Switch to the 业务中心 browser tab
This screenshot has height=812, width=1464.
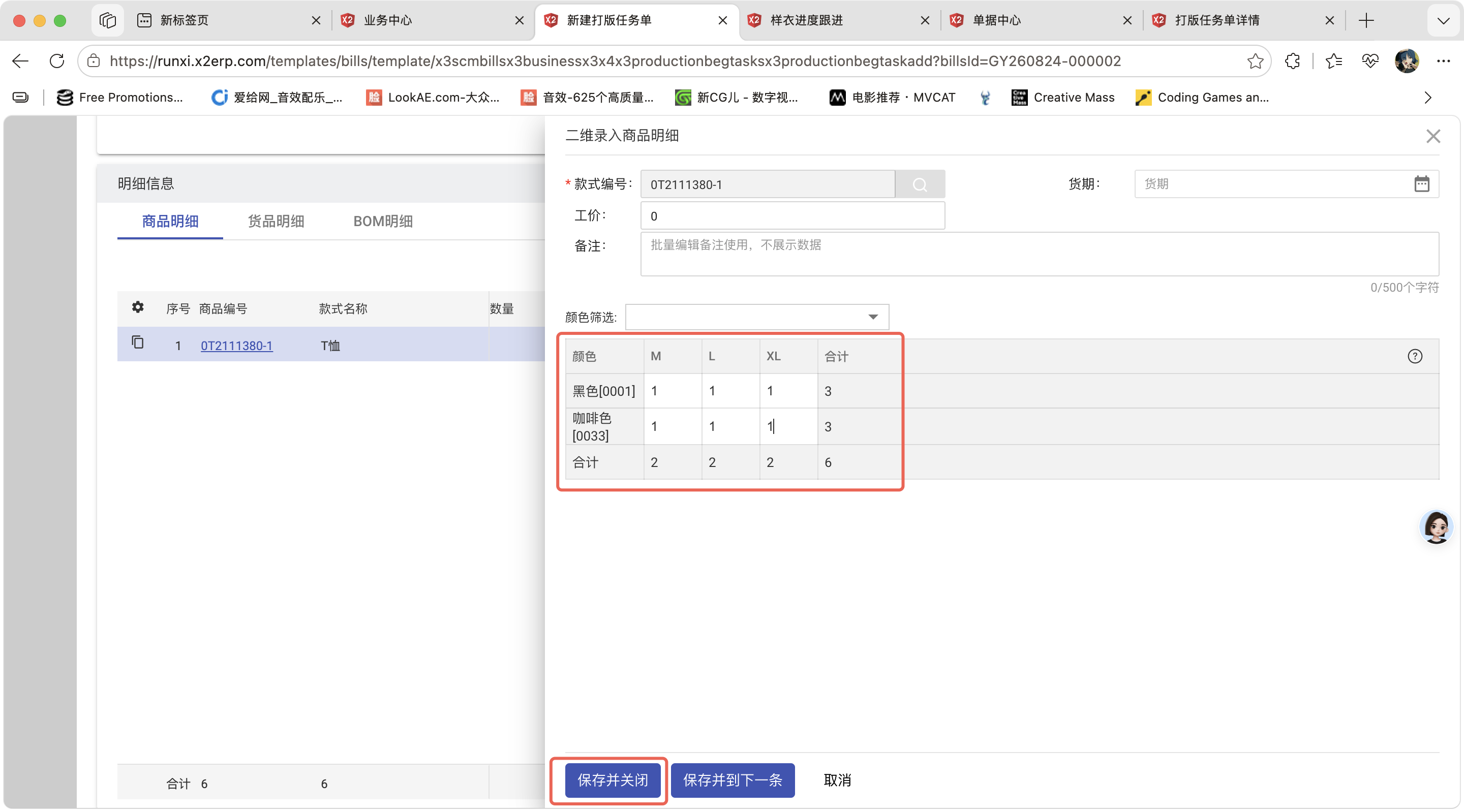[x=432, y=20]
